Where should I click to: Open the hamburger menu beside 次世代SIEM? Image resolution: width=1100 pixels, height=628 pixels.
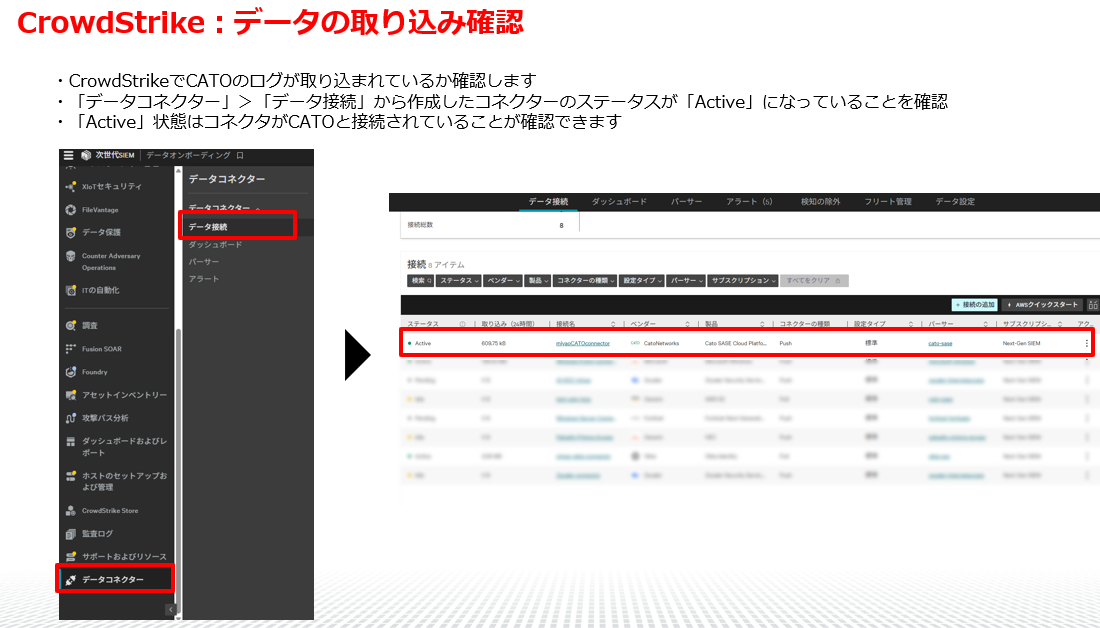tap(68, 155)
